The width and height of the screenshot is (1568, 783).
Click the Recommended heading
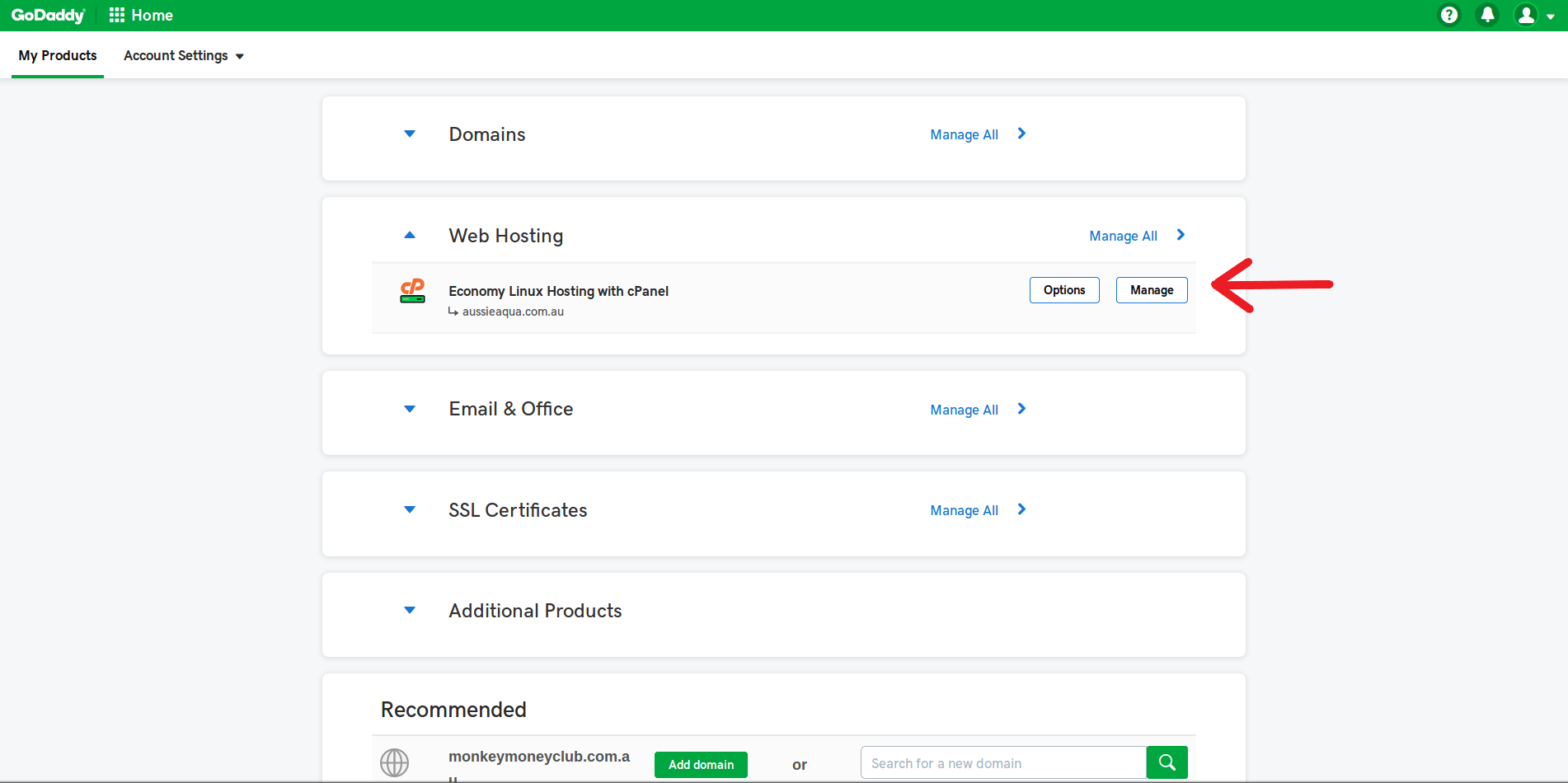(453, 710)
